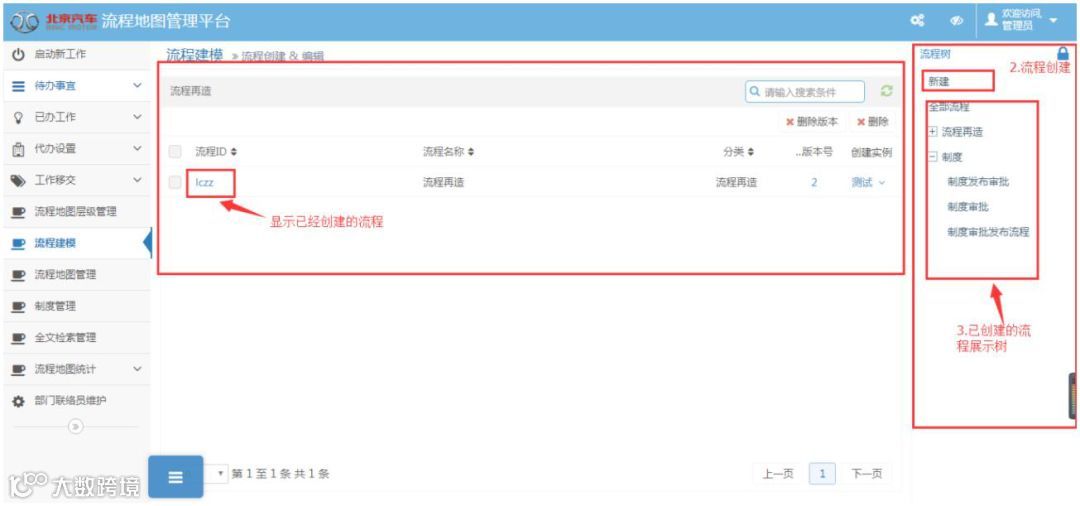Click the cup icon beside 流程地图管理
The height and width of the screenshot is (506, 1080).
coord(19,275)
